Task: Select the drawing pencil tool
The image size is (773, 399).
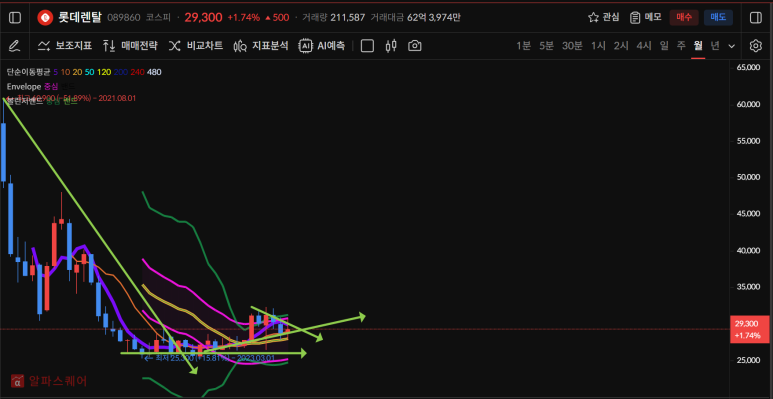Action: tap(15, 46)
